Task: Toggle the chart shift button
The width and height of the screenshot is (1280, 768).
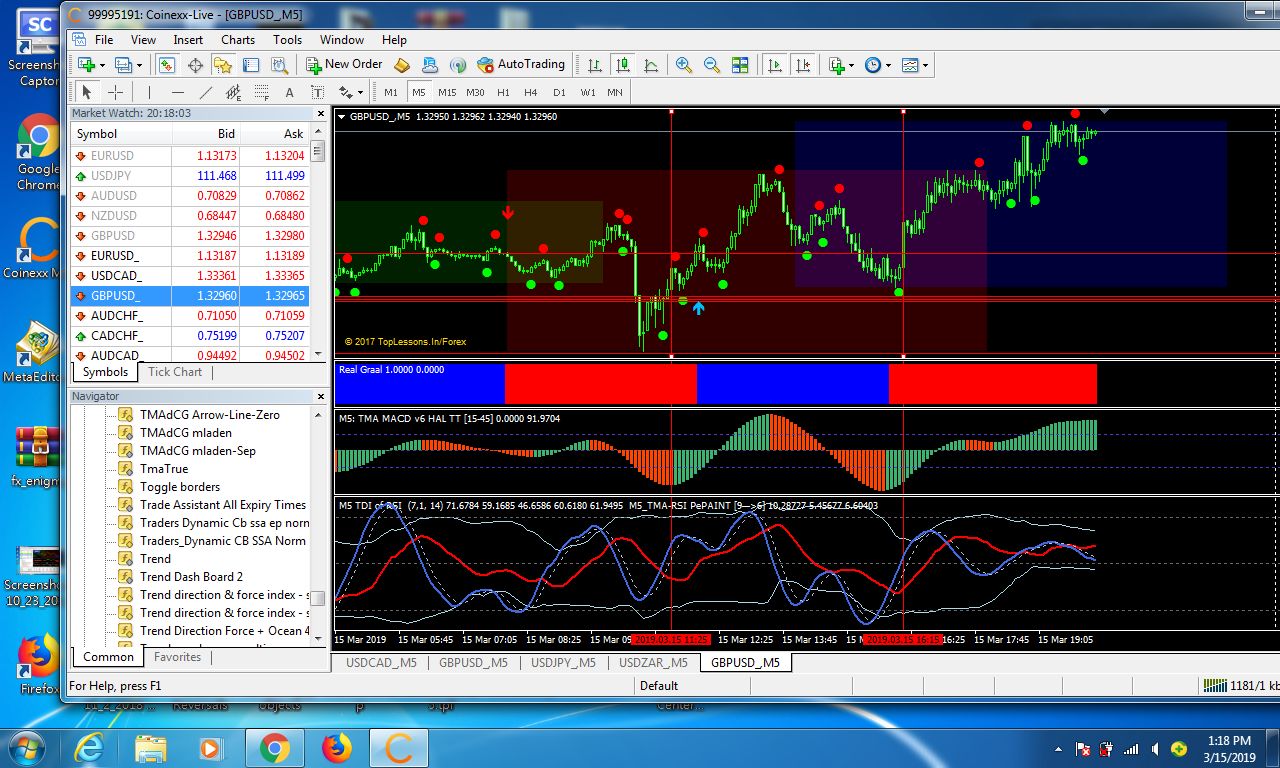Action: coord(803,64)
